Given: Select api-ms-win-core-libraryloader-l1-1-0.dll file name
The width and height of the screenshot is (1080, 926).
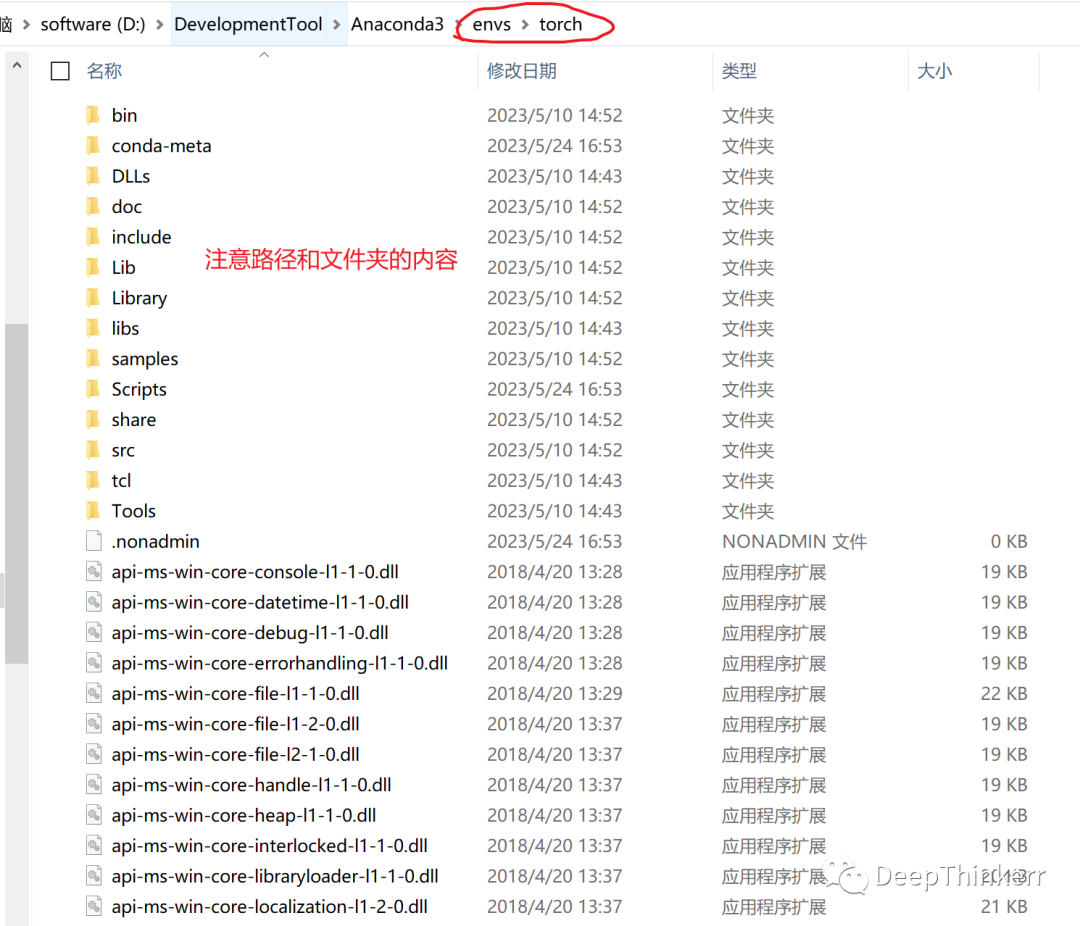Looking at the screenshot, I should 275,876.
